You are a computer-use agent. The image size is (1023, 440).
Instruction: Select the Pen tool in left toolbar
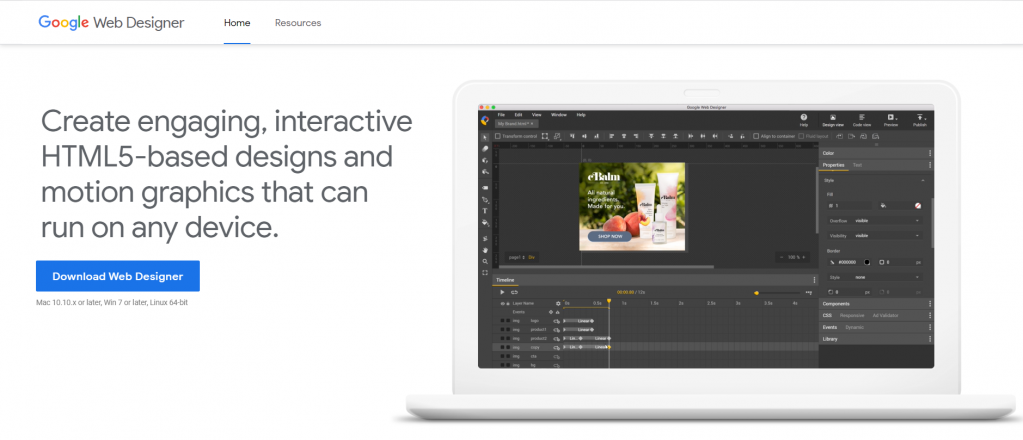click(485, 200)
